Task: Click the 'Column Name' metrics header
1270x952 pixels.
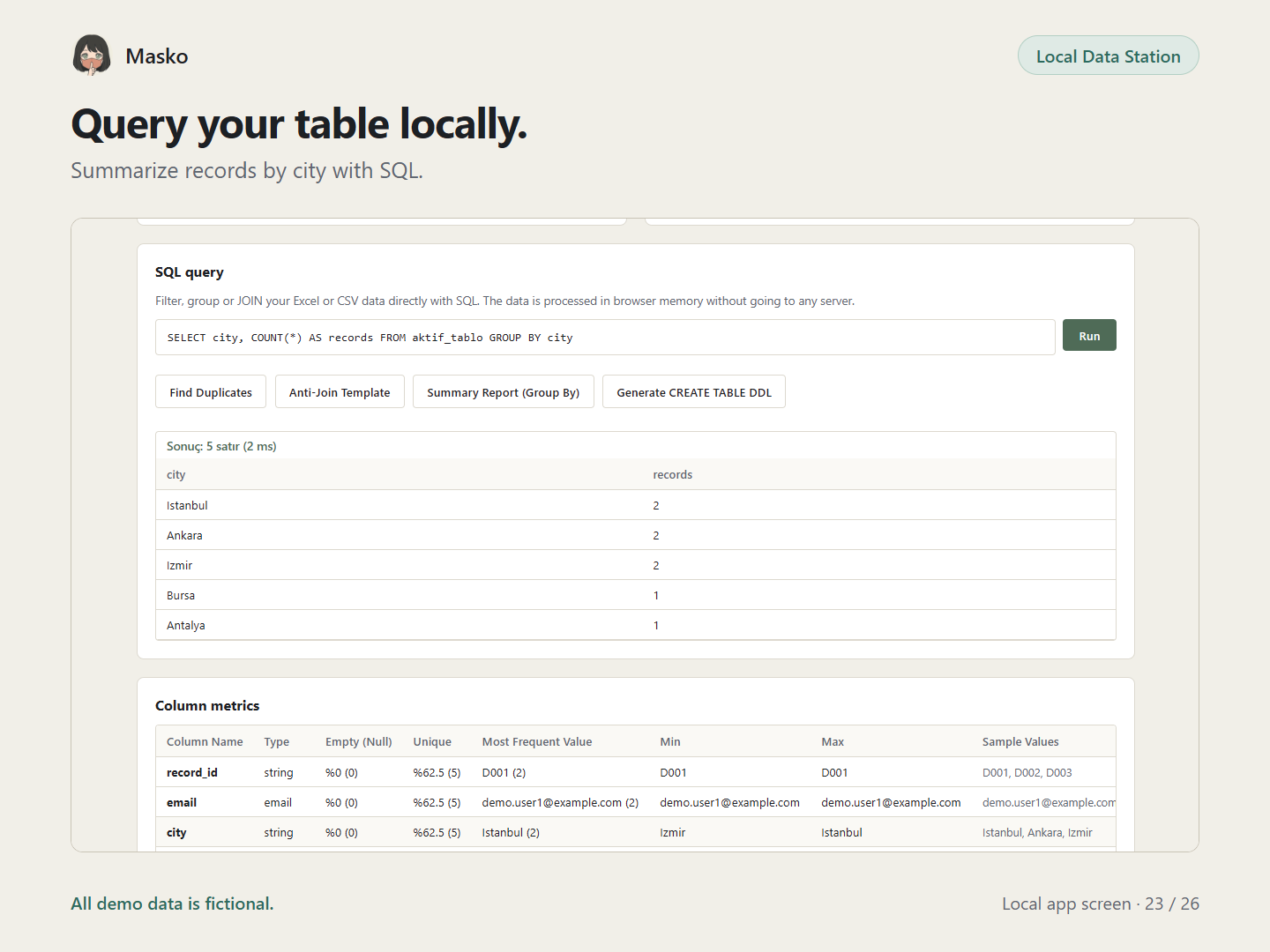Action: click(x=205, y=741)
